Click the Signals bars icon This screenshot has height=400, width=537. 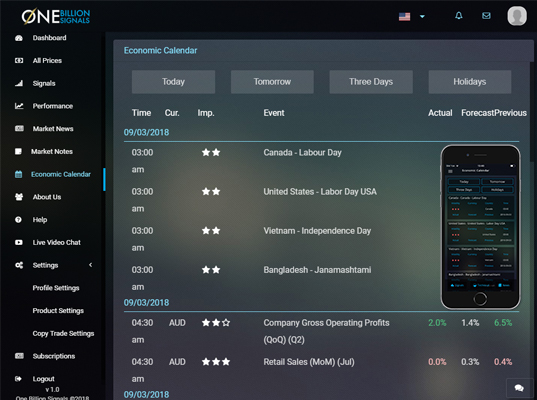click(x=19, y=83)
